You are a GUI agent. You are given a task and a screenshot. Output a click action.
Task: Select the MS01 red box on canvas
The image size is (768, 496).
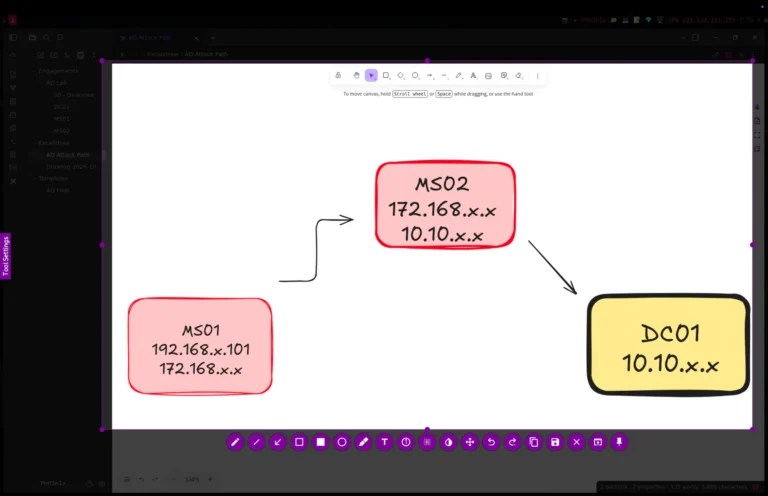[x=200, y=346]
